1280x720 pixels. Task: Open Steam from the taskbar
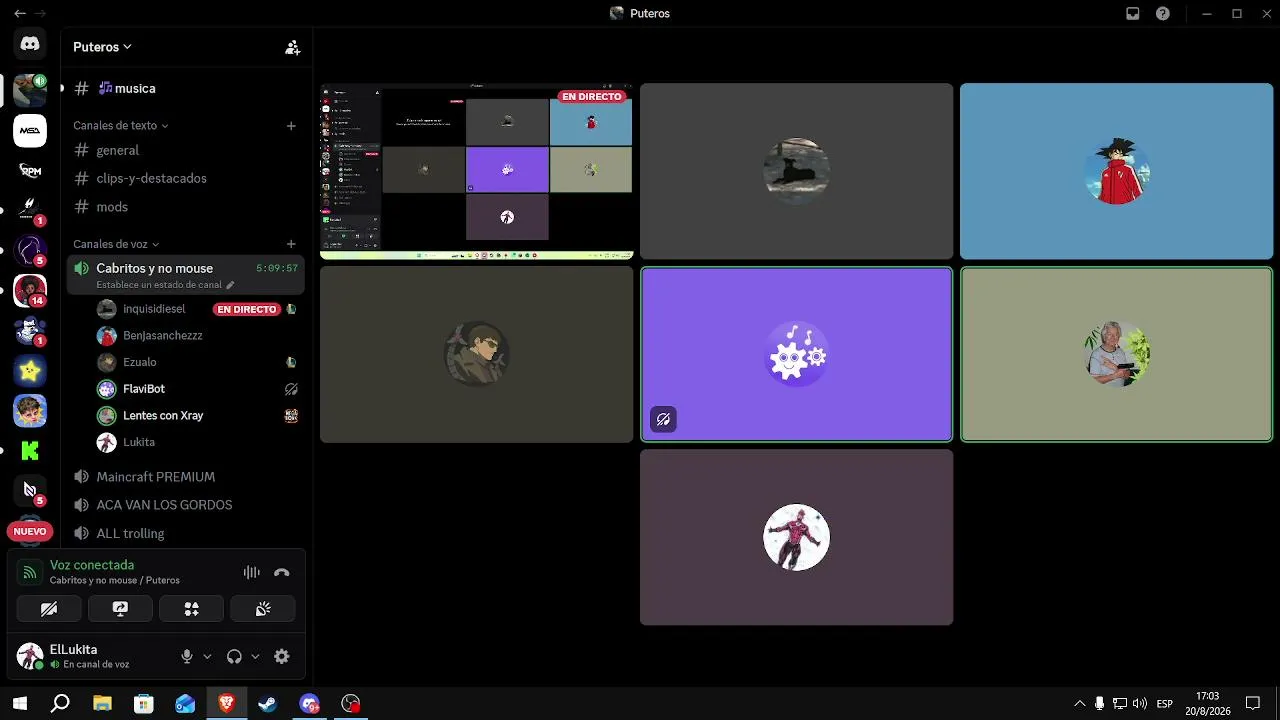click(268, 703)
